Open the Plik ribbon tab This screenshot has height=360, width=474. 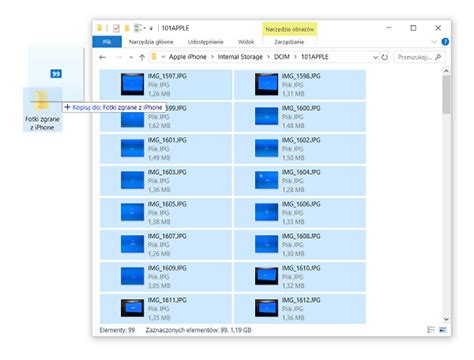click(107, 42)
